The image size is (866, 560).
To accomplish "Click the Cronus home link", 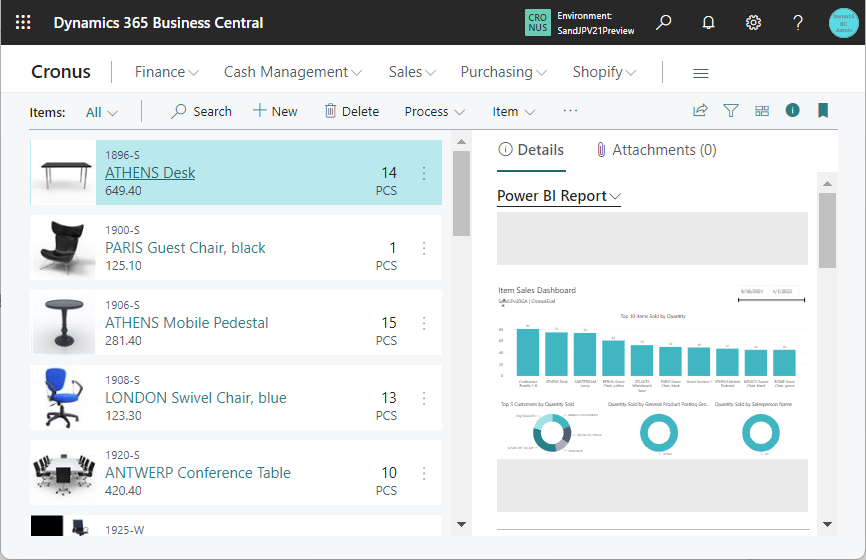I will point(61,72).
